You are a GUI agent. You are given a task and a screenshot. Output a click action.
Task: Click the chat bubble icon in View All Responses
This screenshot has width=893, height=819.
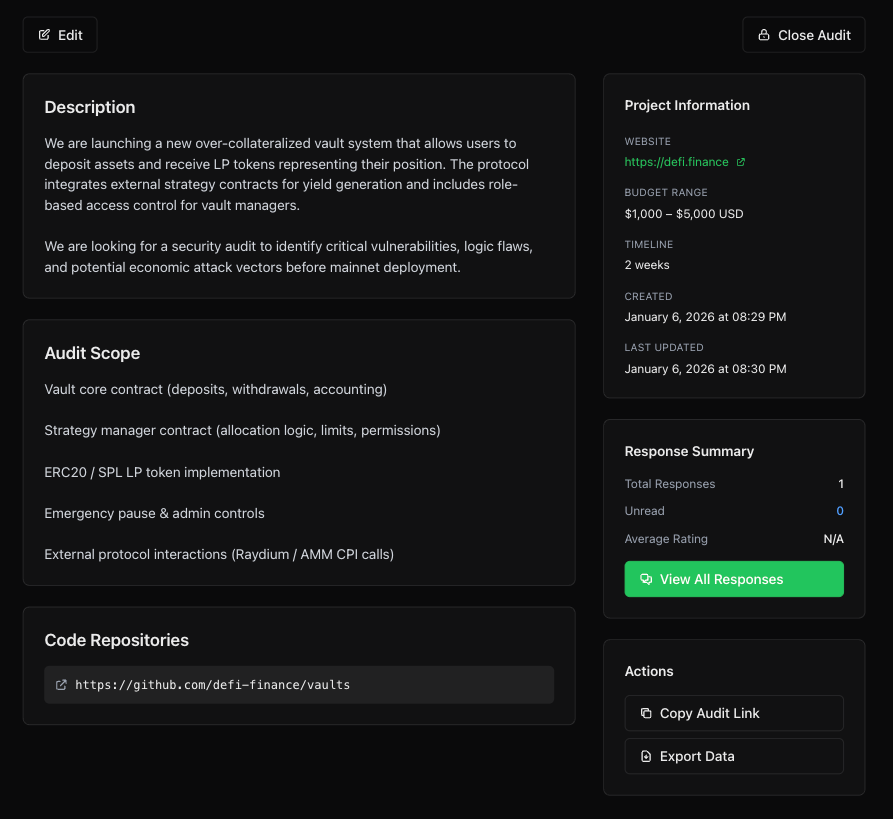pyautogui.click(x=646, y=579)
